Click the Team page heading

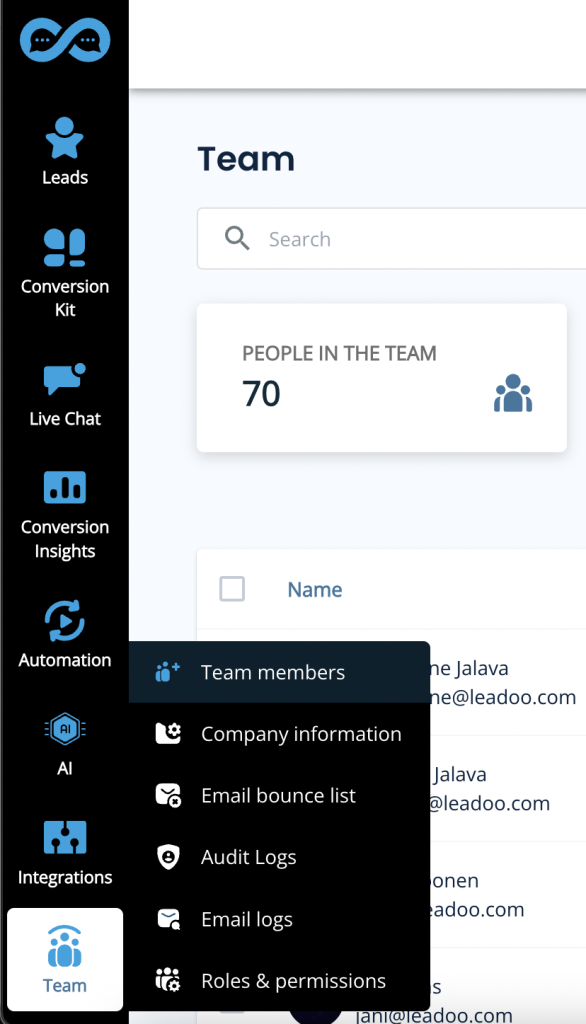click(246, 159)
